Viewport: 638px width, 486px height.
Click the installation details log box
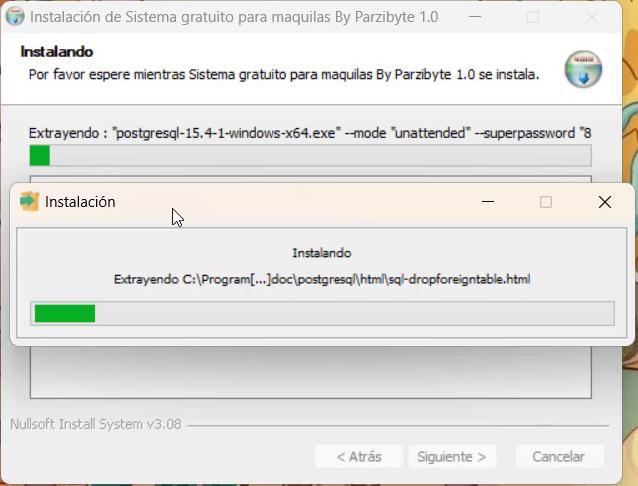click(310, 372)
